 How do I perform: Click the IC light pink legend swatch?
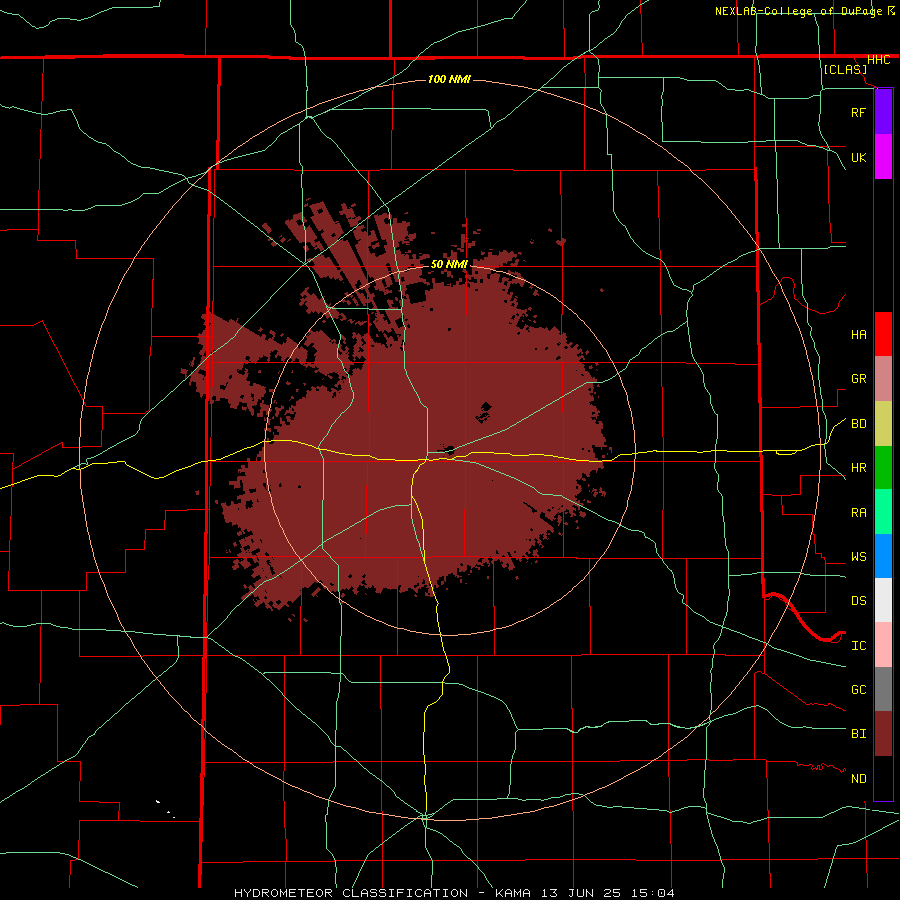click(x=883, y=645)
